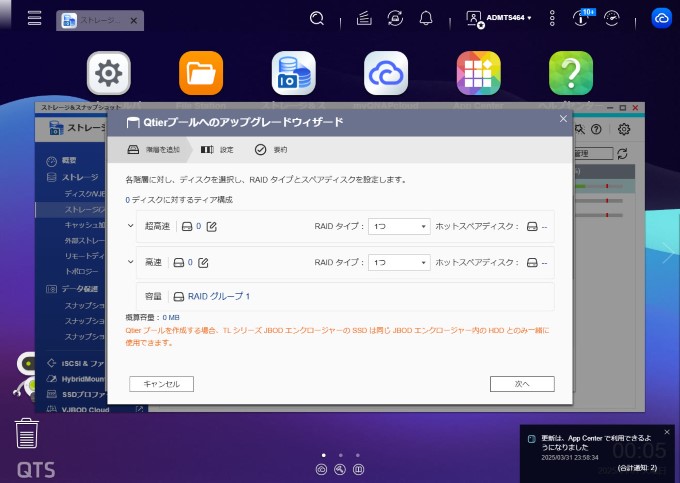This screenshot has height=483, width=680.
Task: Dismiss the App Center update notification
Action: 667,432
